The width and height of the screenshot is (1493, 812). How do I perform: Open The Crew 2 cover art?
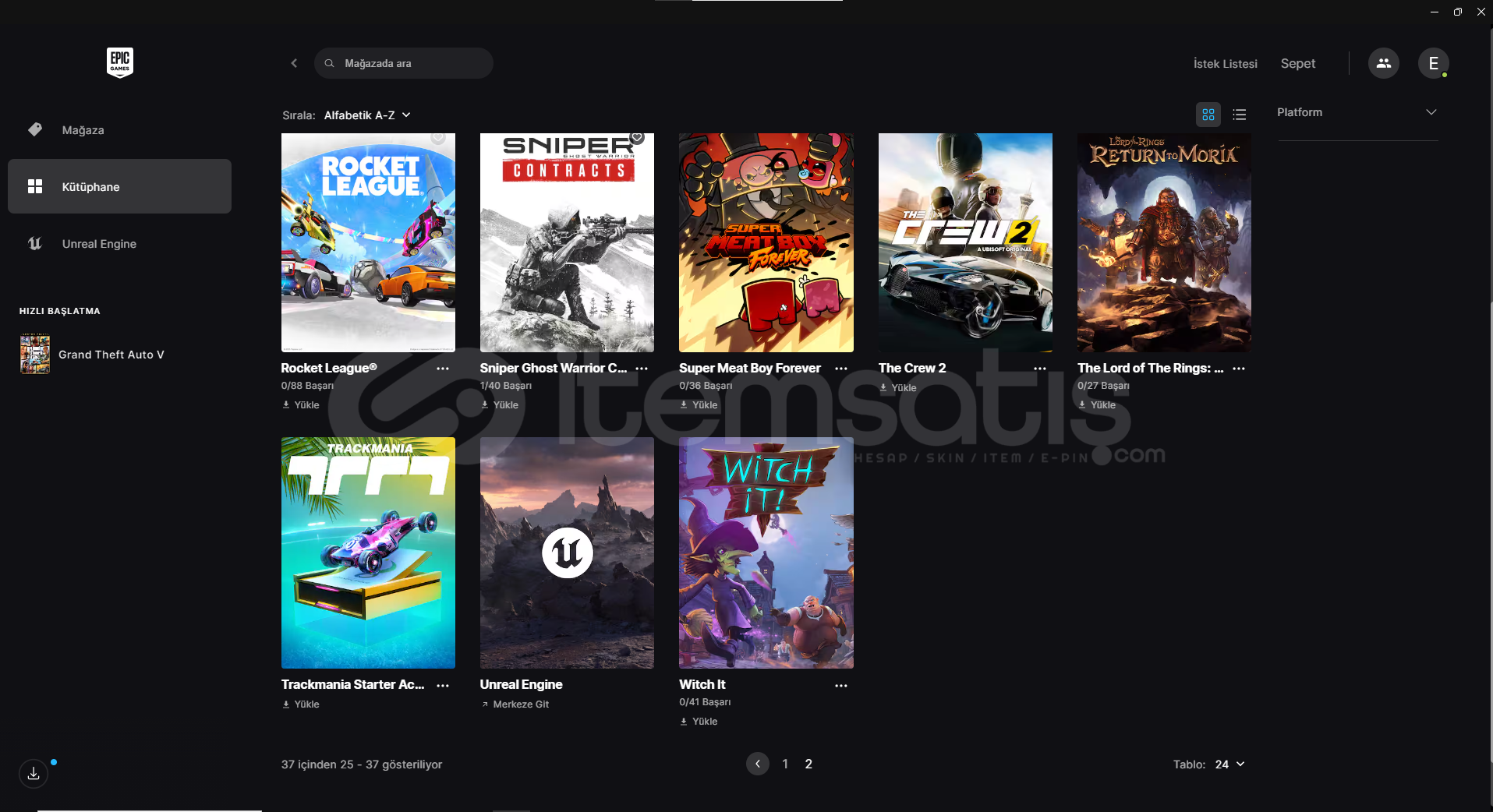965,242
